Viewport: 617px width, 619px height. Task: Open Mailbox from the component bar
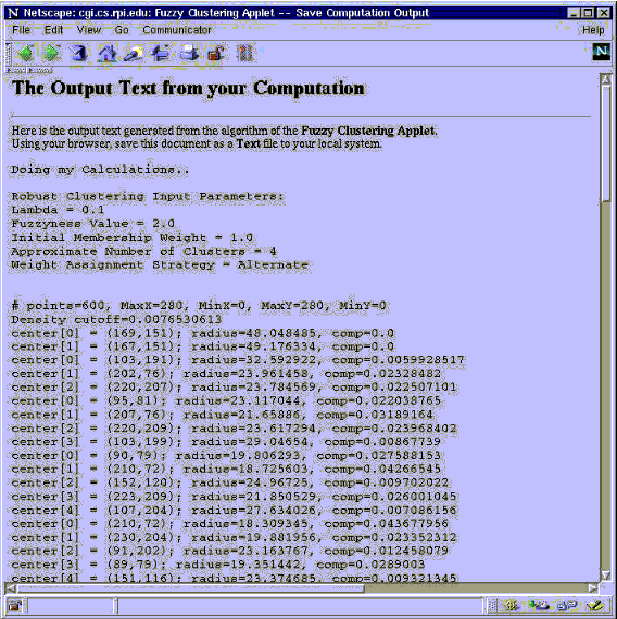pos(538,605)
